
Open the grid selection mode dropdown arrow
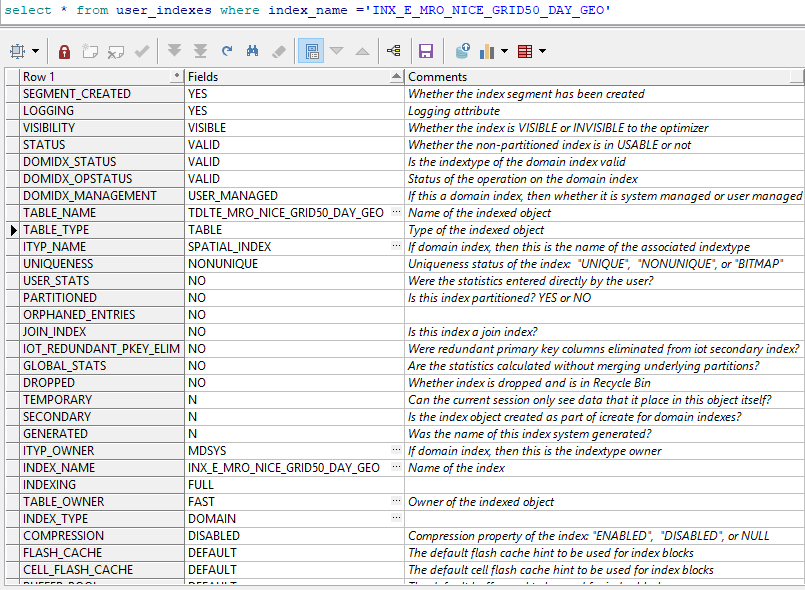[35, 51]
